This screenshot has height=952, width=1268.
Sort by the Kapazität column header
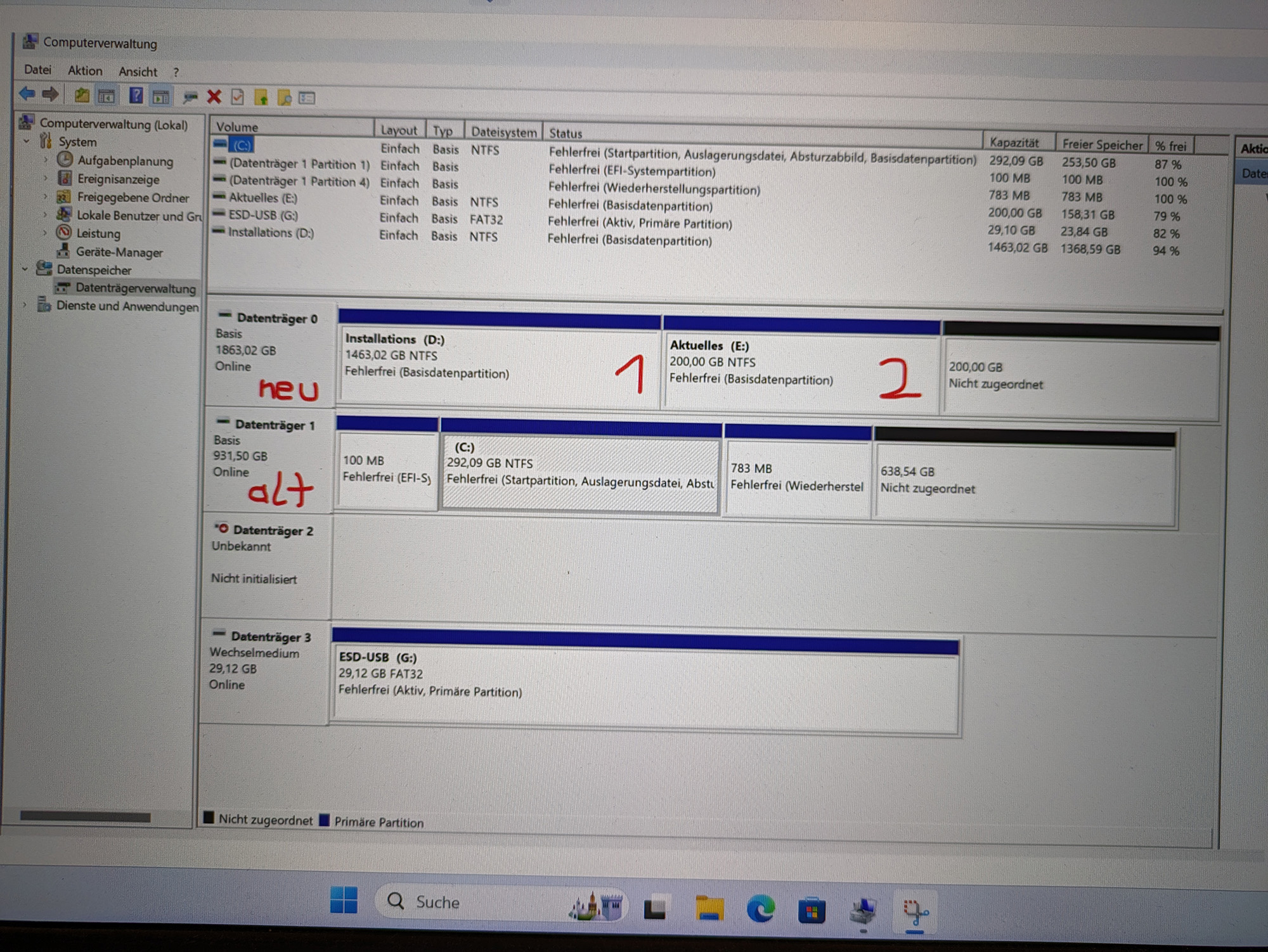pos(1014,143)
